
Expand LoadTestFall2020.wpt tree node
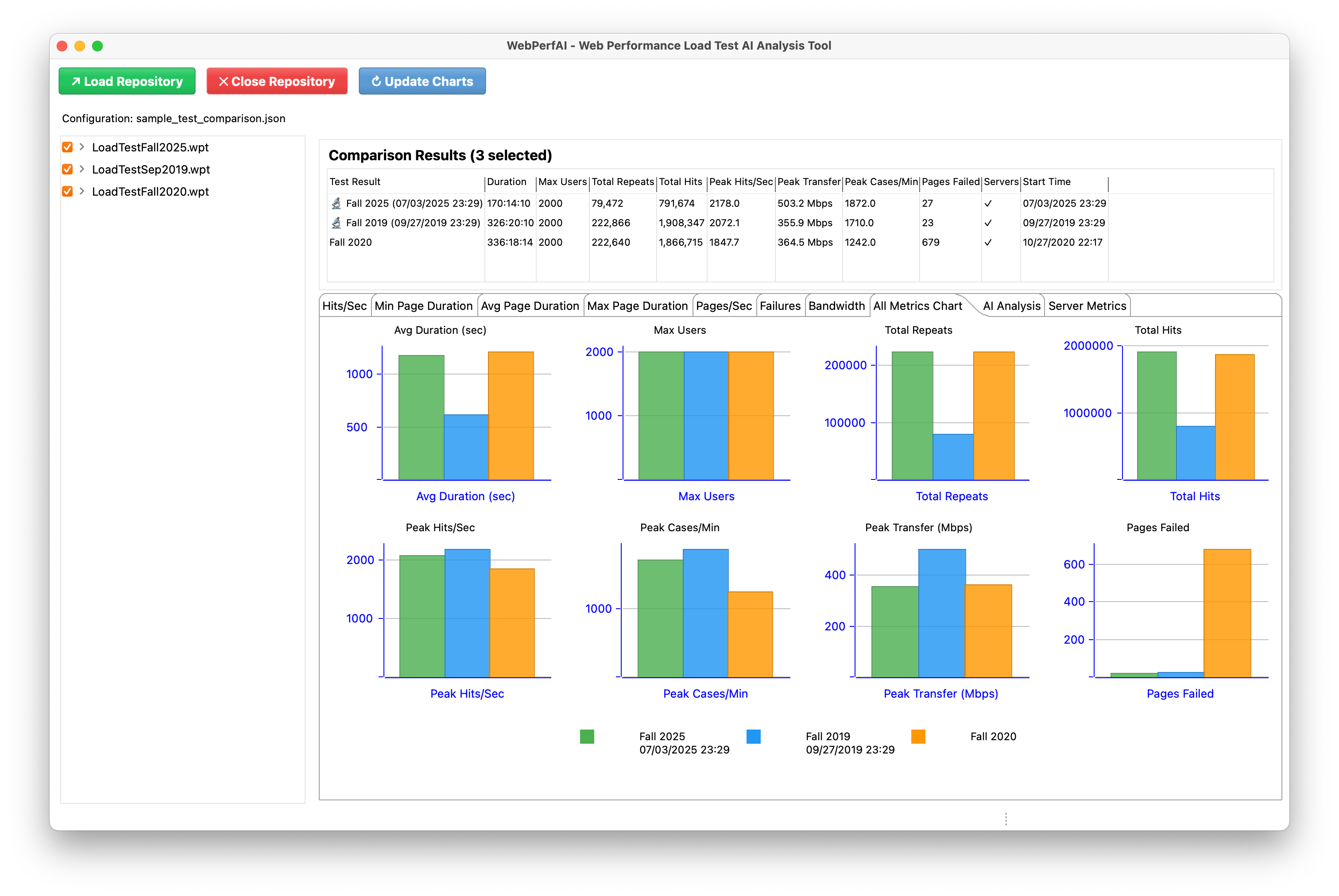coord(82,191)
